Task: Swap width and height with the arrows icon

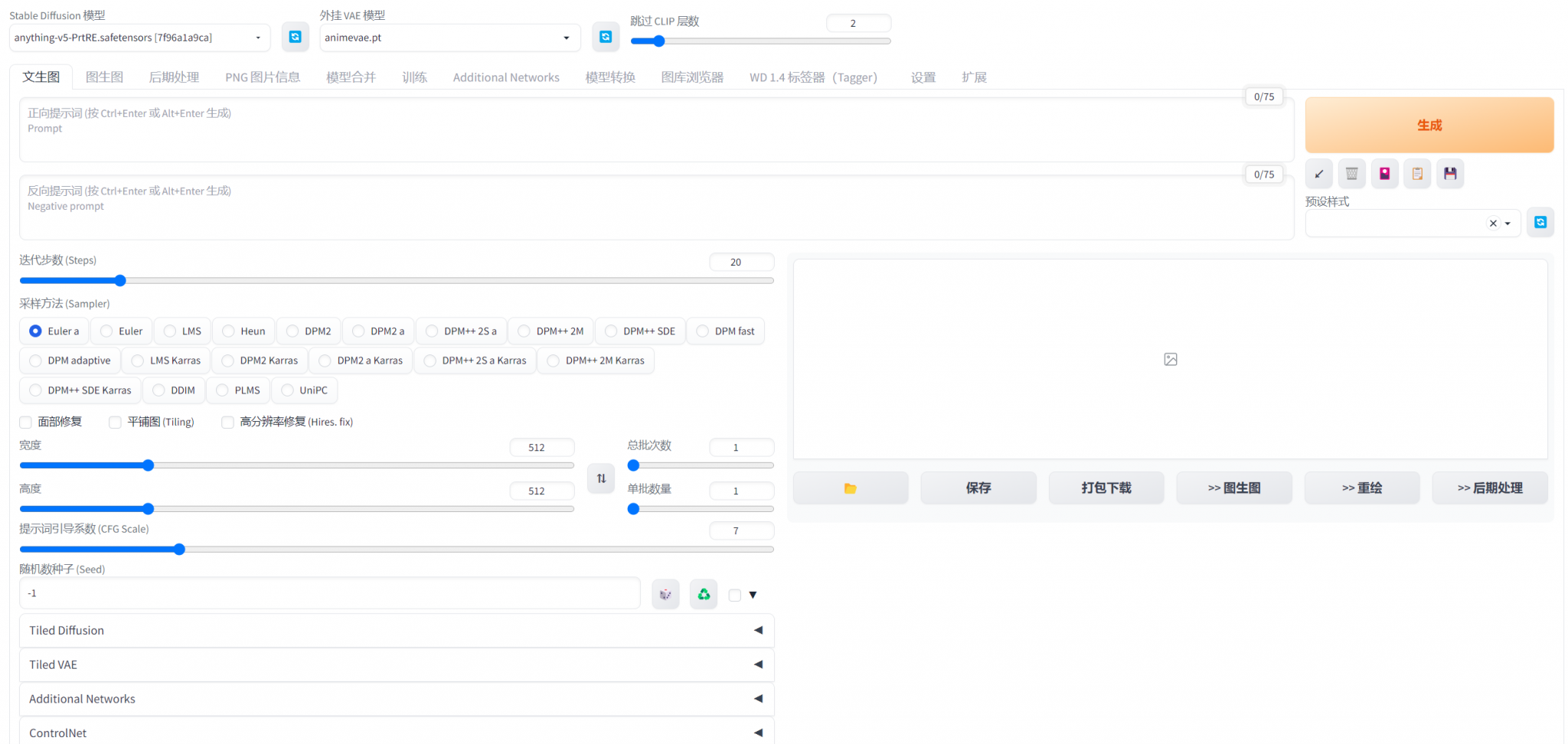Action: (600, 478)
